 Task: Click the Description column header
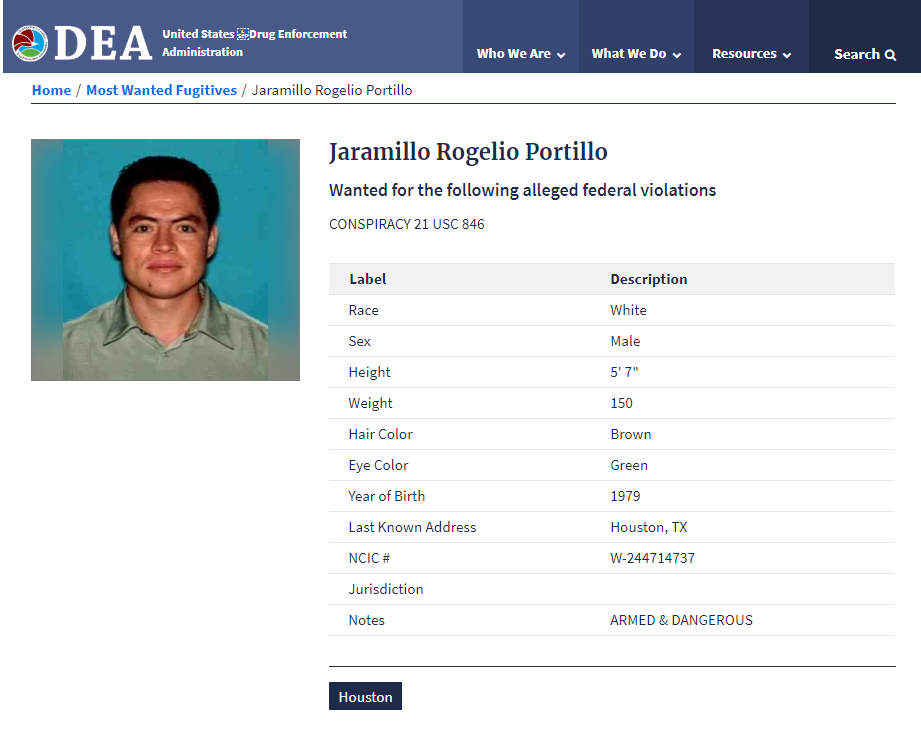click(648, 279)
